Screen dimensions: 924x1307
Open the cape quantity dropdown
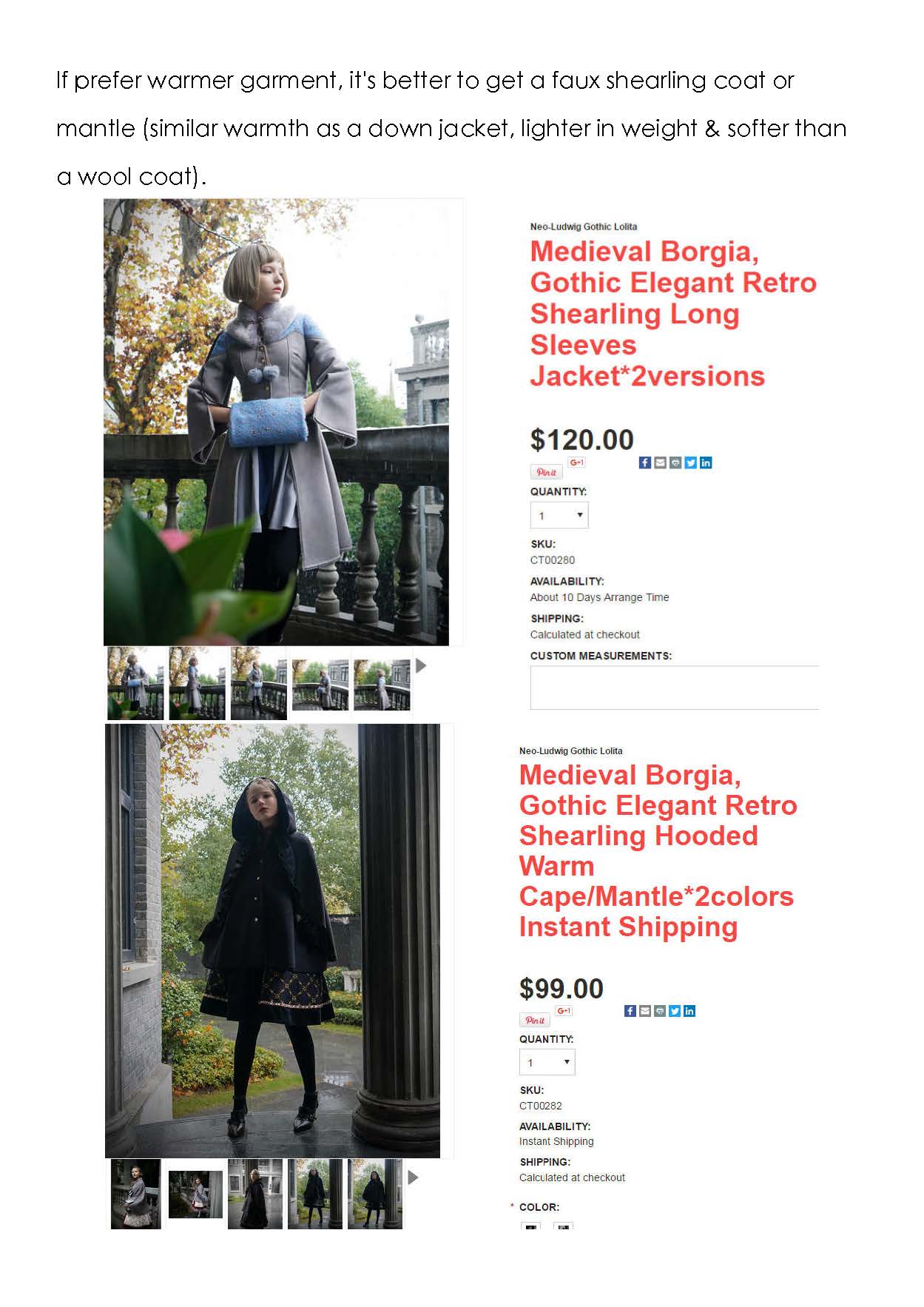(547, 1062)
